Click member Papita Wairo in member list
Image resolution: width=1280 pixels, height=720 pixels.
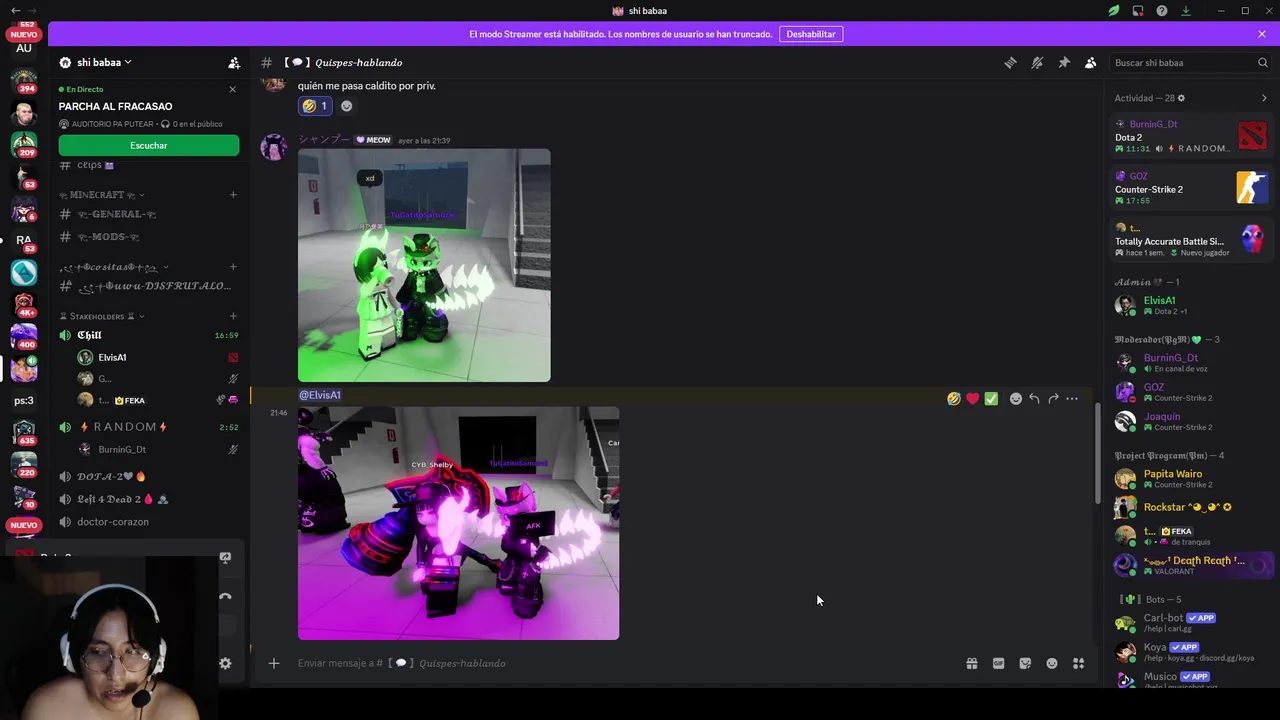coord(1191,478)
